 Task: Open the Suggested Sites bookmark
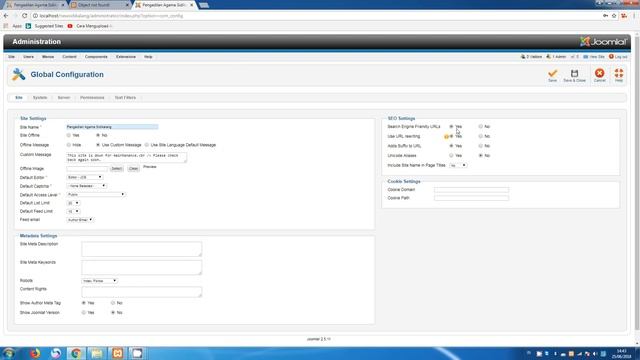44,26
